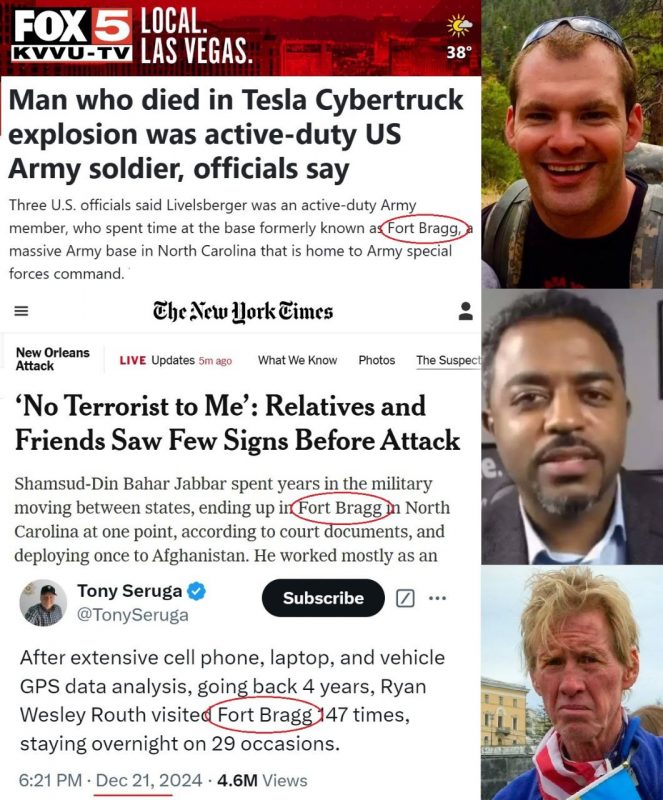The image size is (663, 800).
Task: Click the FOX5 KVVU-TV logo
Action: pos(68,35)
